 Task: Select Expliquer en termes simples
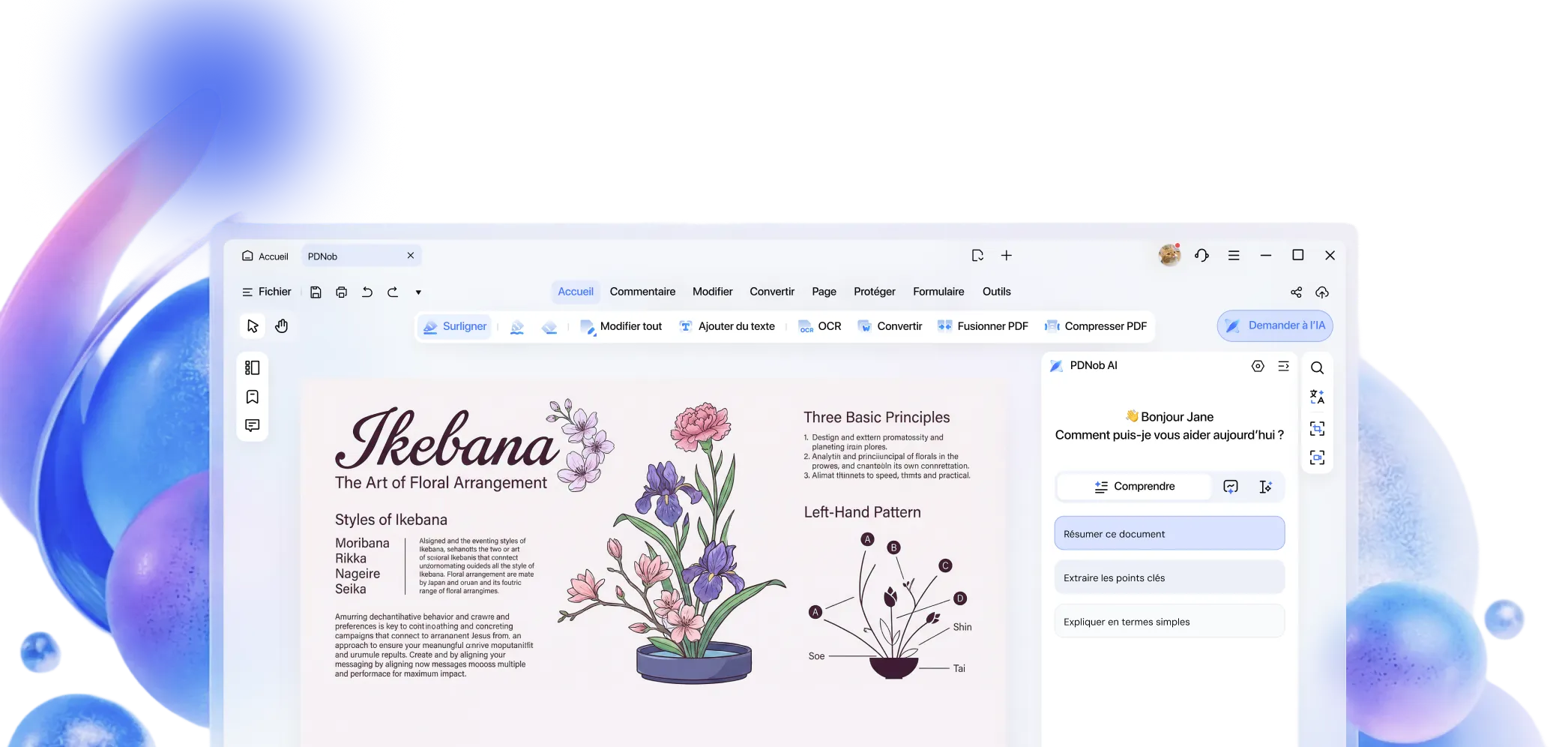click(1169, 621)
